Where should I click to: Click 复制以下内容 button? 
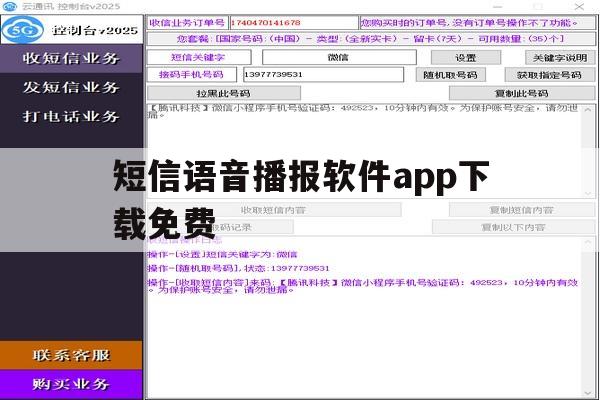(514, 227)
